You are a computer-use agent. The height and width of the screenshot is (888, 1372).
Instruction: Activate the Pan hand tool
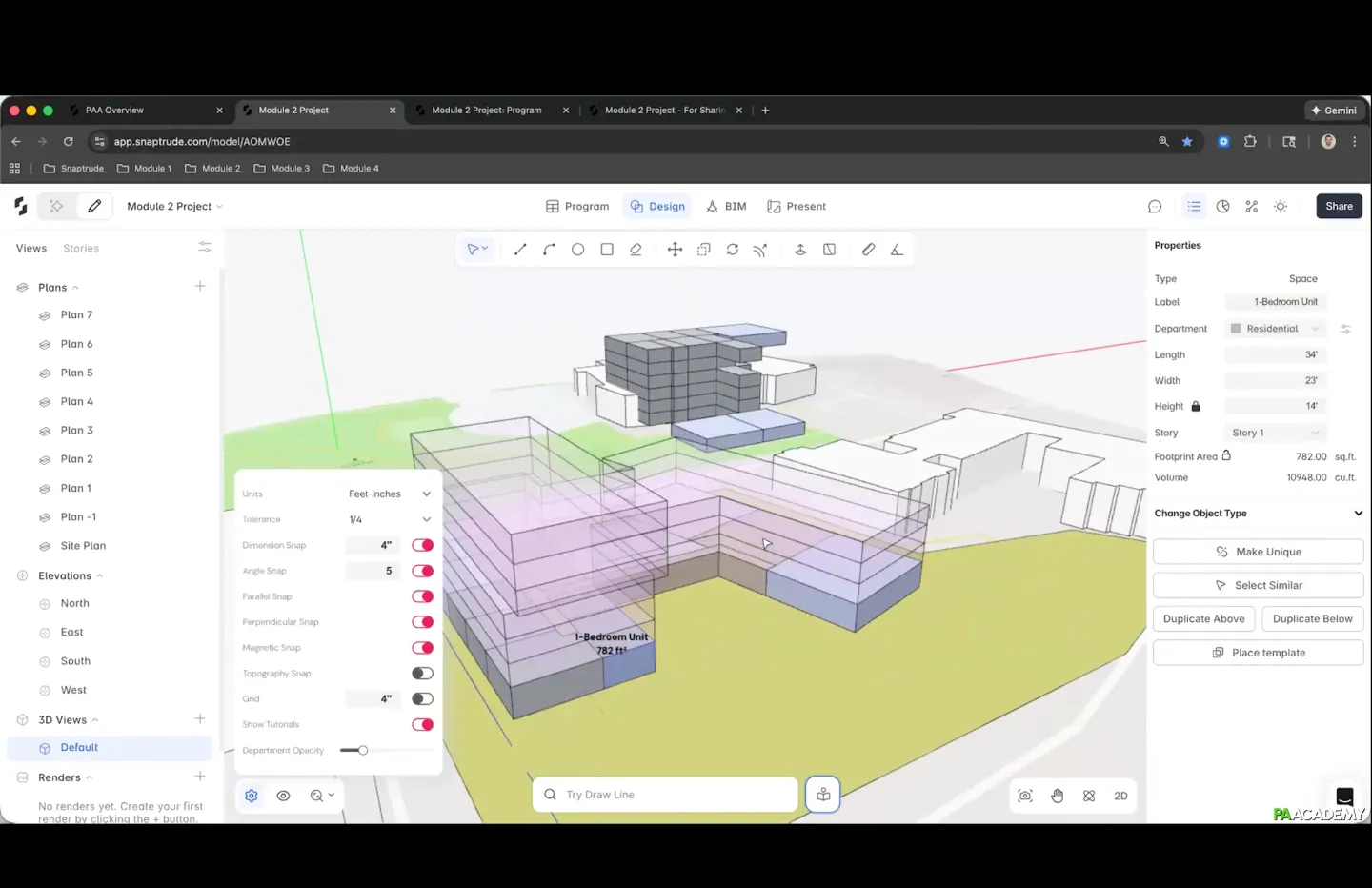pyautogui.click(x=1057, y=796)
